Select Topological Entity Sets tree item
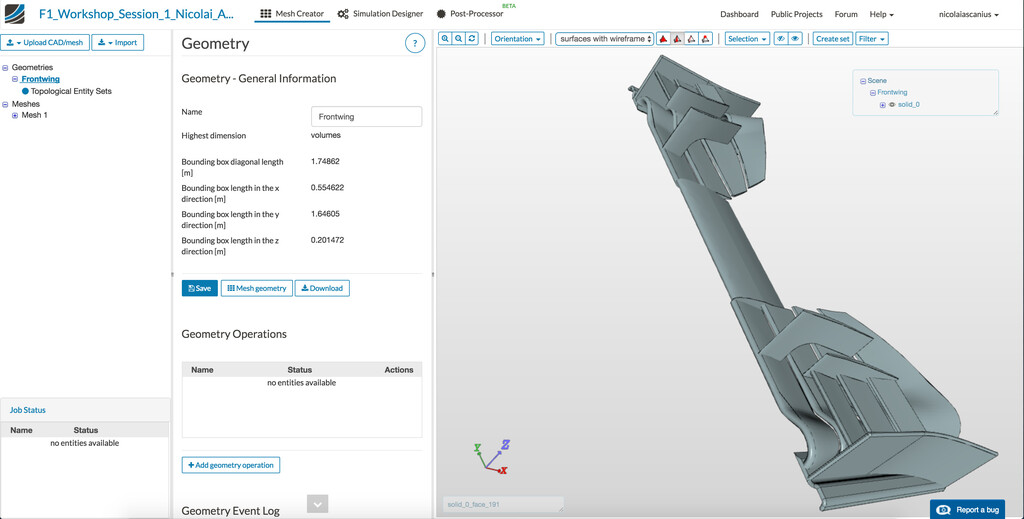The width and height of the screenshot is (1024, 519). point(71,91)
